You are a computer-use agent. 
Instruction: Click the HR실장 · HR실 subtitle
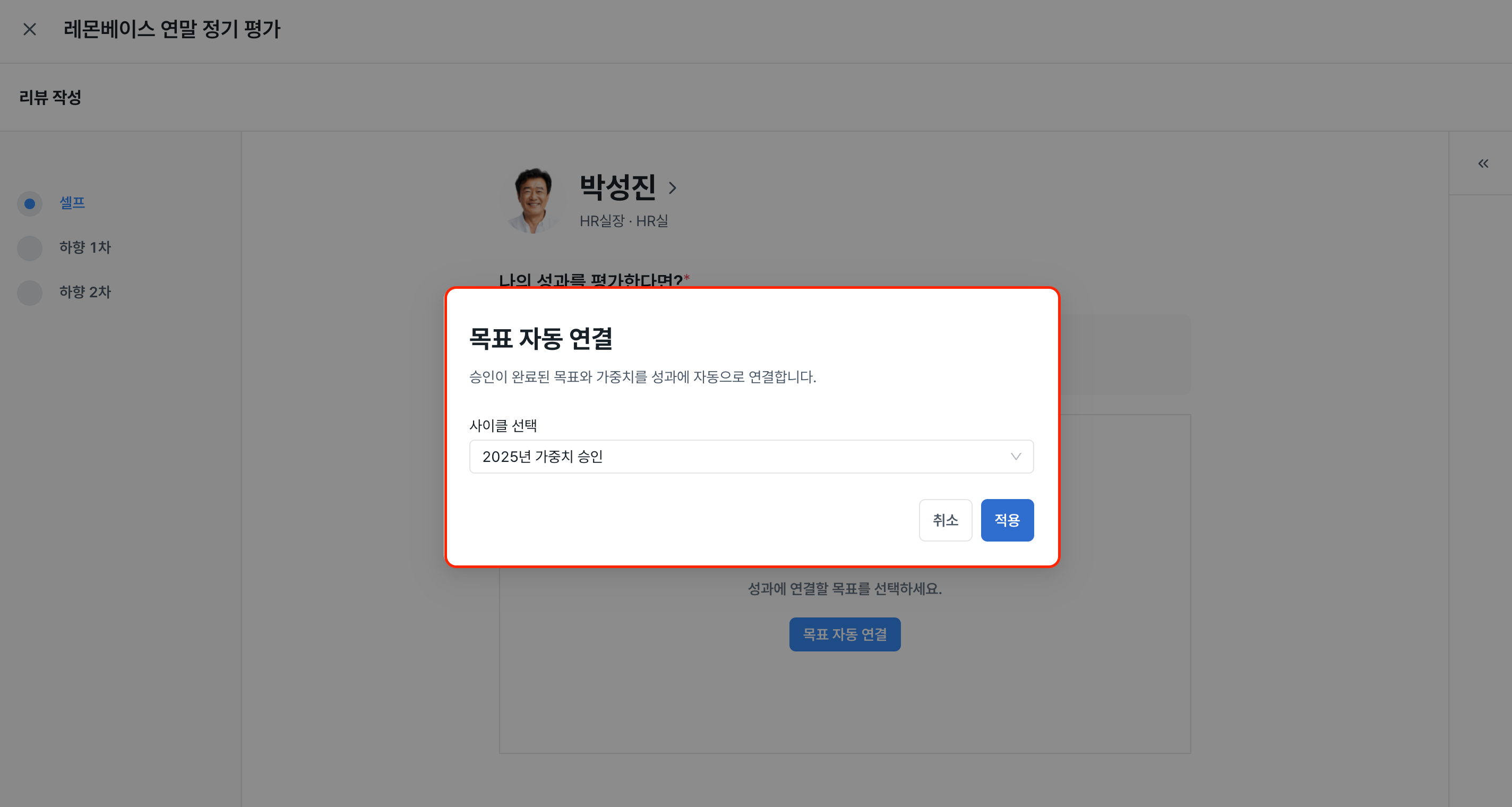[x=624, y=221]
